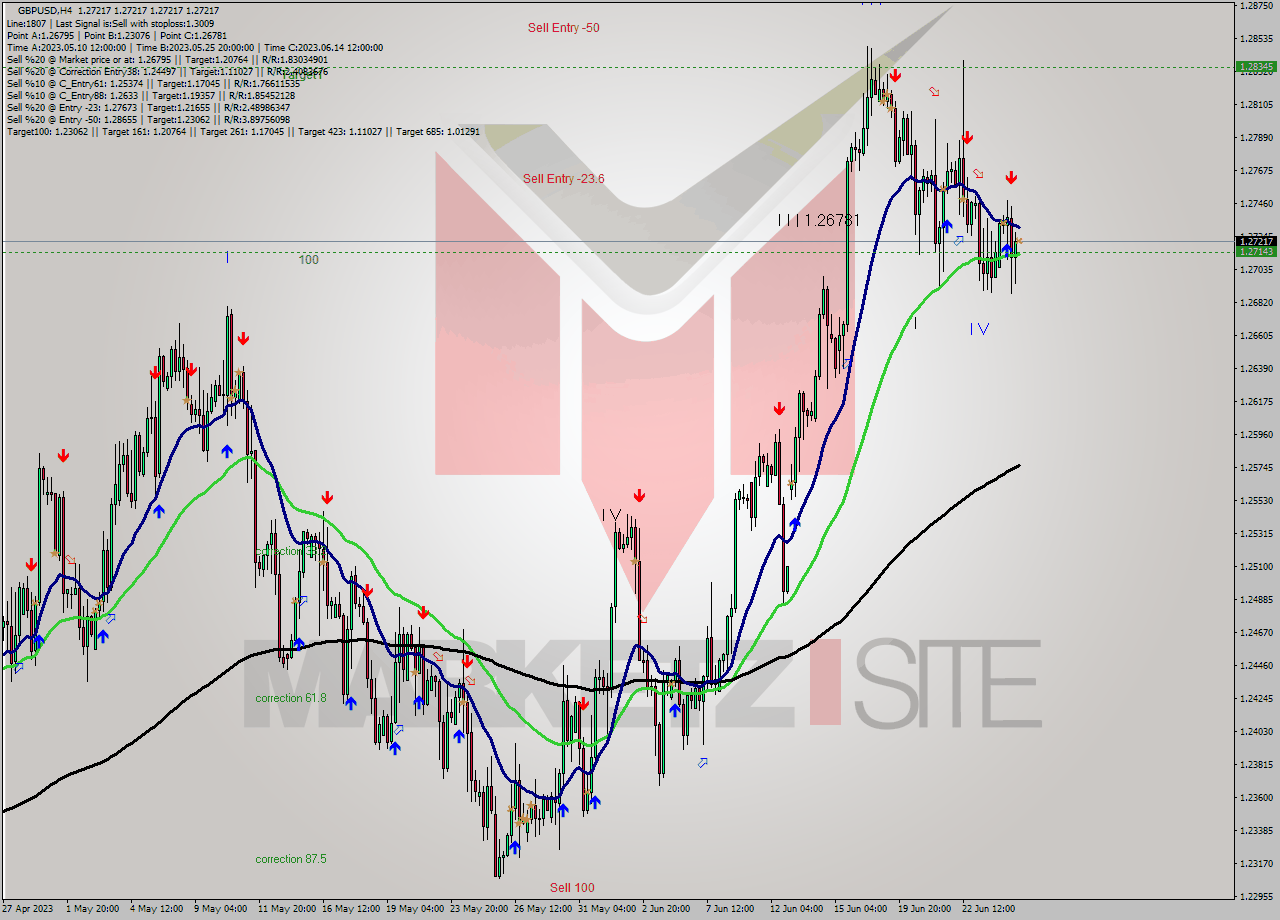The height and width of the screenshot is (920, 1280).
Task: Click the 'Sell 100' label at chart bottom
Action: [x=572, y=888]
